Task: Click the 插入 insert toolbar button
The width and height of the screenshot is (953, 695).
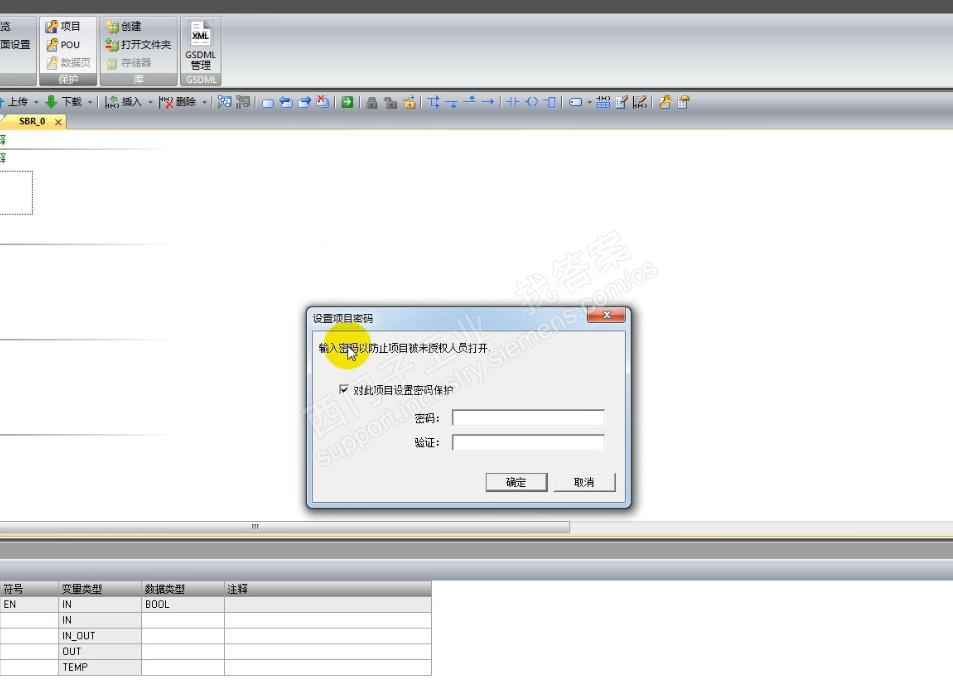Action: pyautogui.click(x=123, y=102)
